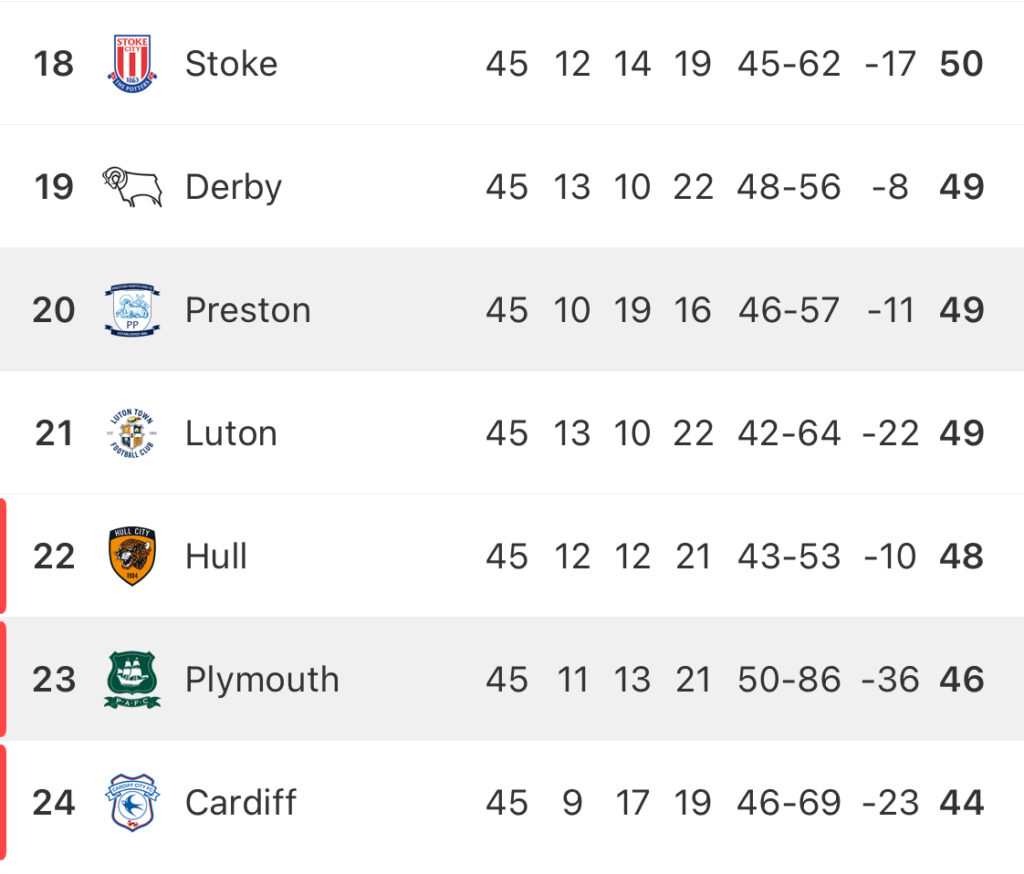Open the Hull team name

(x=216, y=557)
